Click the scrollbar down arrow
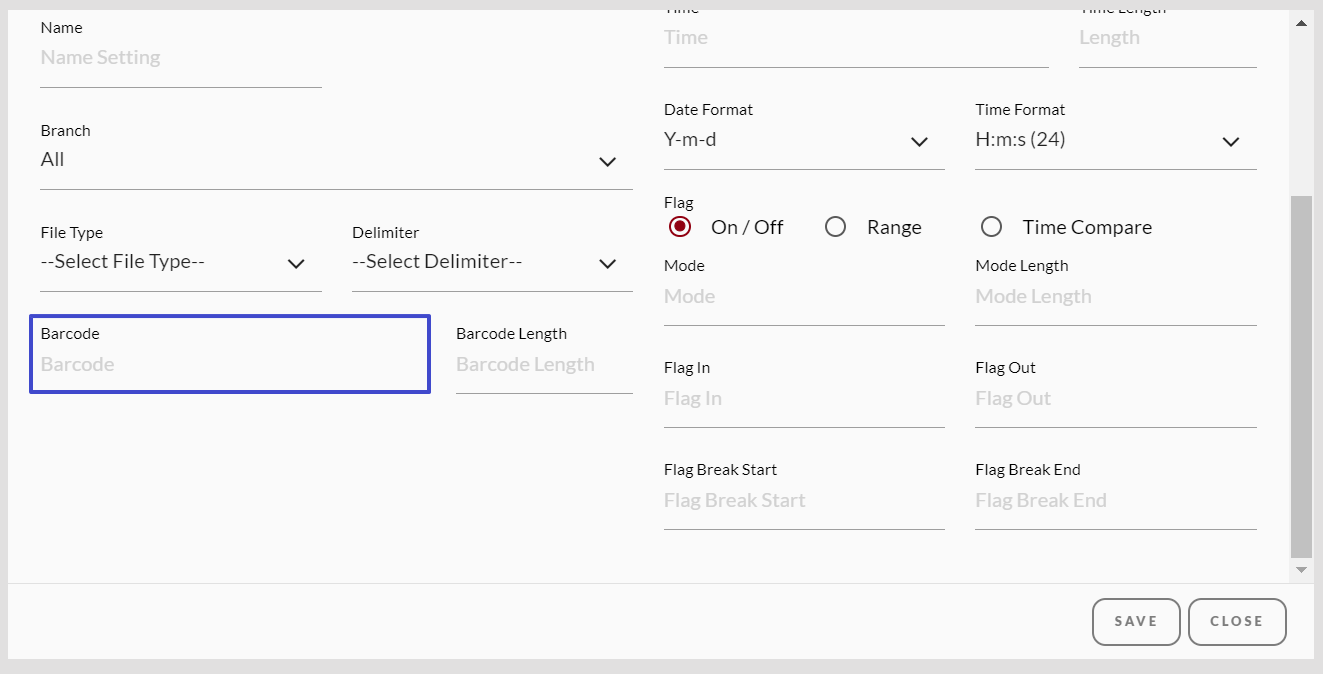The image size is (1323, 674). click(1301, 569)
